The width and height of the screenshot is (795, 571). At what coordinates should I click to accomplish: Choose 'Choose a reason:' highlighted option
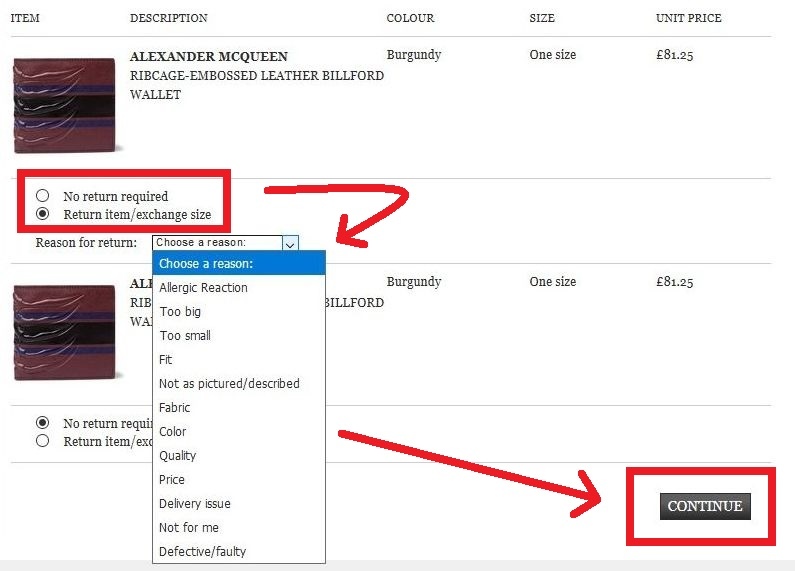(239, 264)
